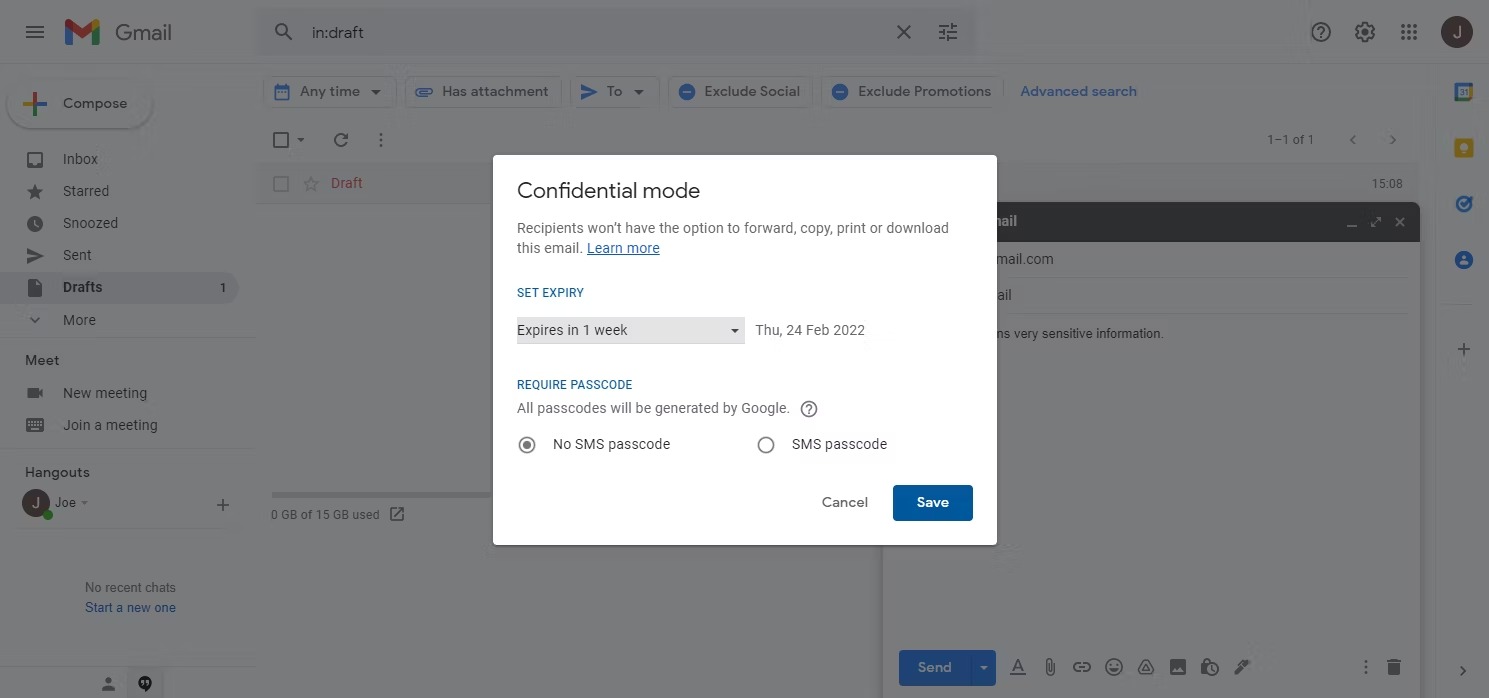Save the confidential mode settings
The image size is (1489, 698).
[x=932, y=502]
